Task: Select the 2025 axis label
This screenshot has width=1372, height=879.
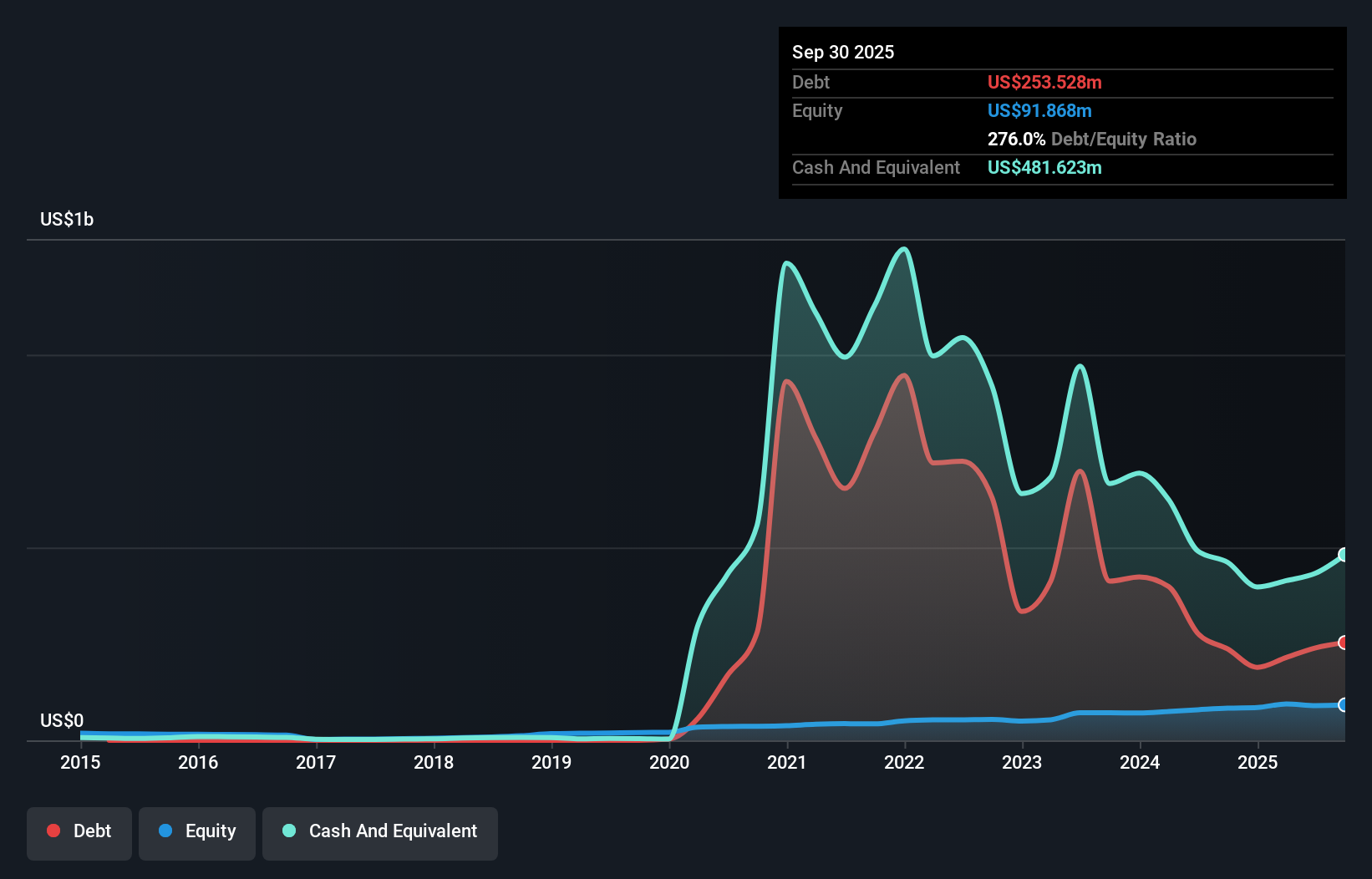Action: coord(1258,762)
